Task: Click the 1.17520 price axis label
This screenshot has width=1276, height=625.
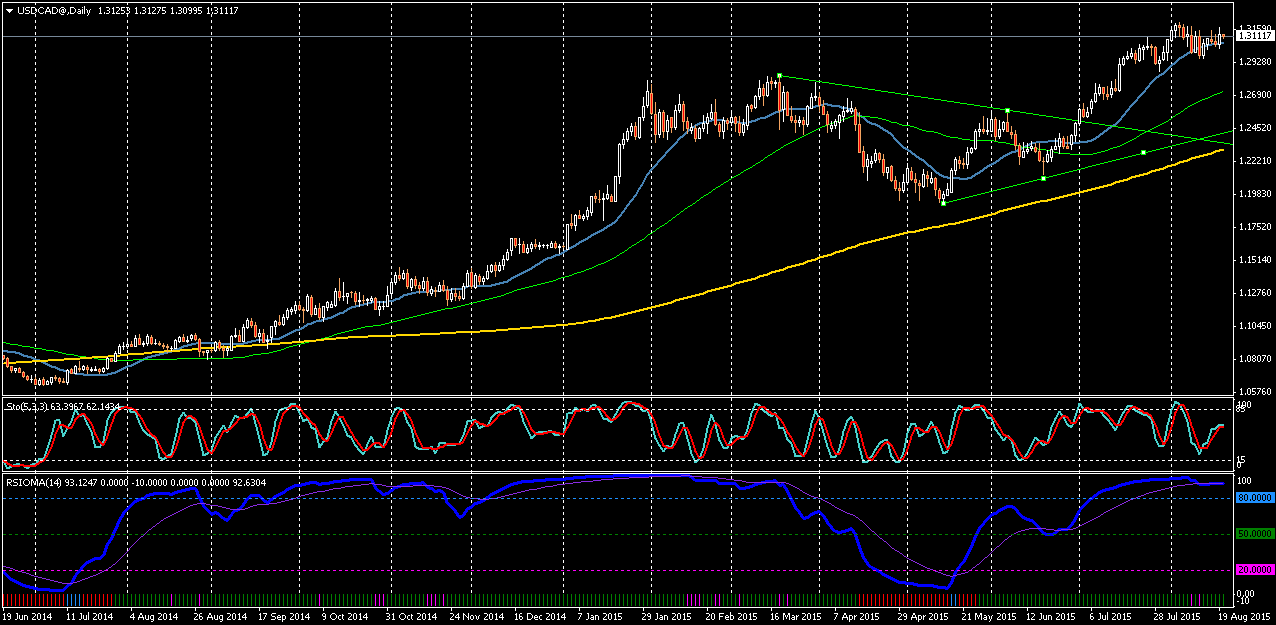Action: tap(1253, 227)
